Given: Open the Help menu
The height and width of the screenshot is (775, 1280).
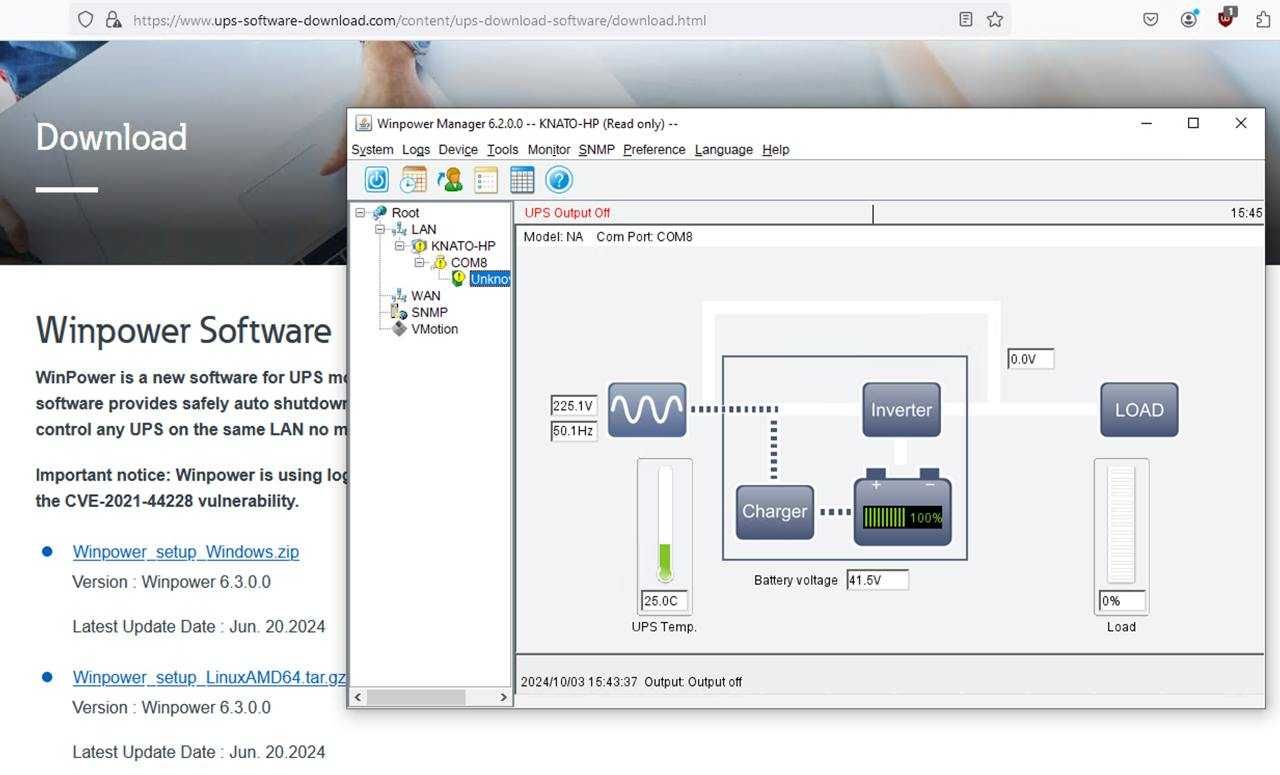Looking at the screenshot, I should (776, 150).
